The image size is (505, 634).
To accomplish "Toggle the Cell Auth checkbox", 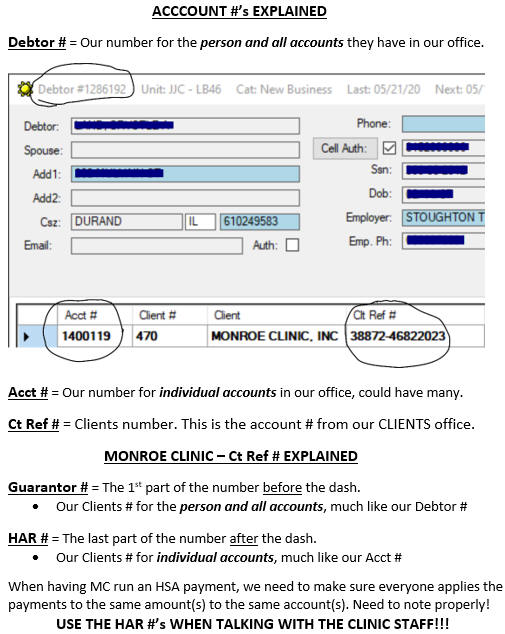I will pyautogui.click(x=389, y=148).
